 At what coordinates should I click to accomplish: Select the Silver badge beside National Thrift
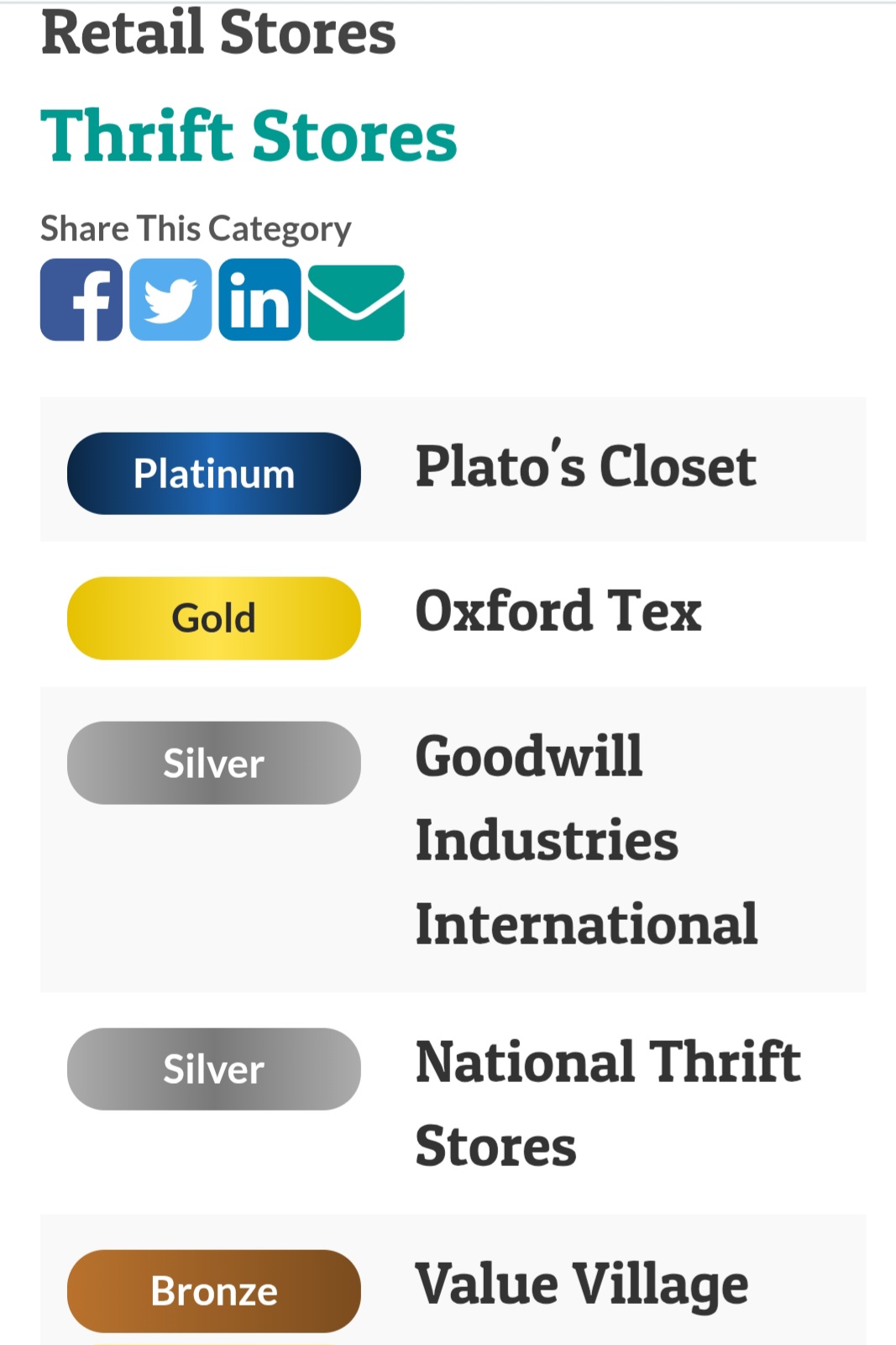[214, 1069]
